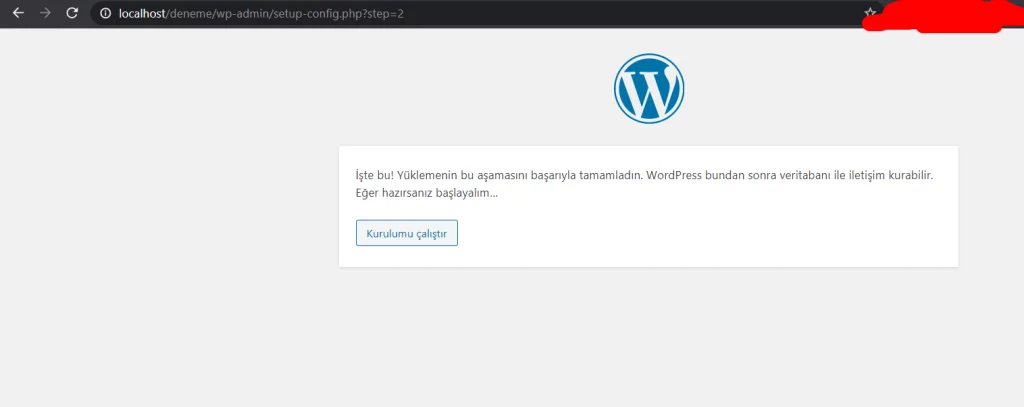The width and height of the screenshot is (1024, 407).
Task: Click the "Kurulumu çalıştır" button
Action: pyautogui.click(x=407, y=233)
